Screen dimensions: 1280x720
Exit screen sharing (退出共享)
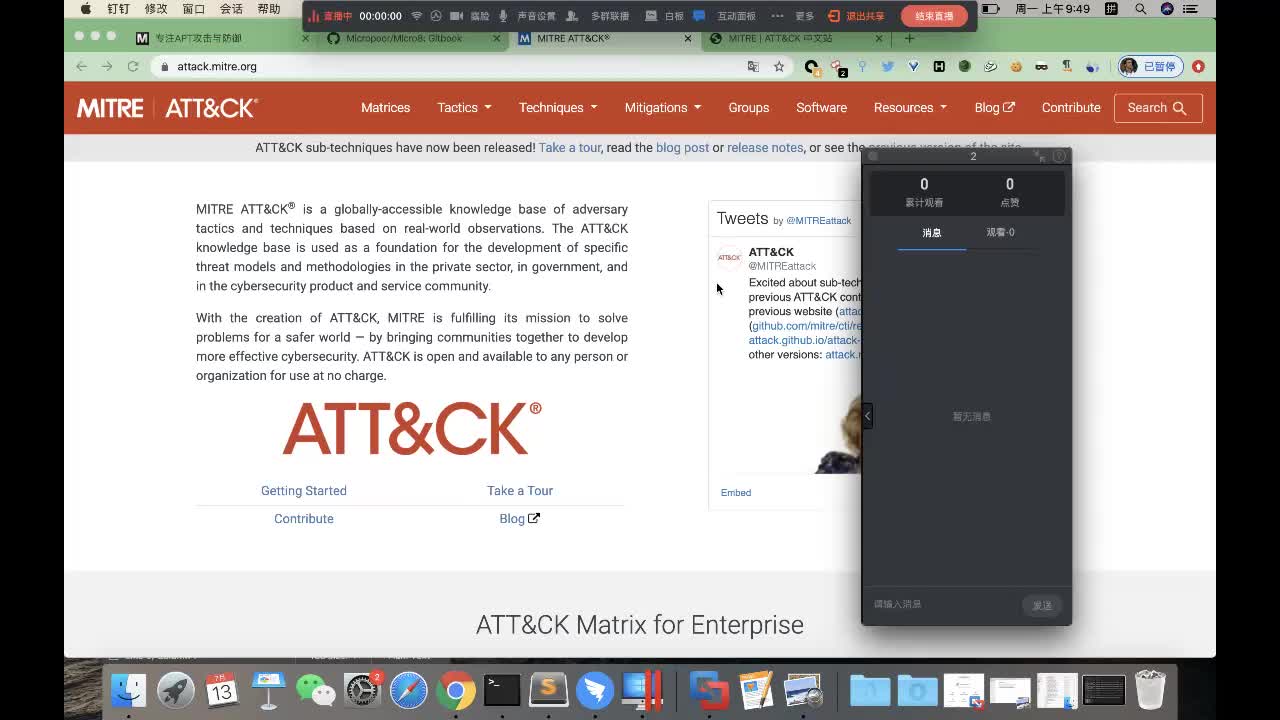pyautogui.click(x=857, y=16)
